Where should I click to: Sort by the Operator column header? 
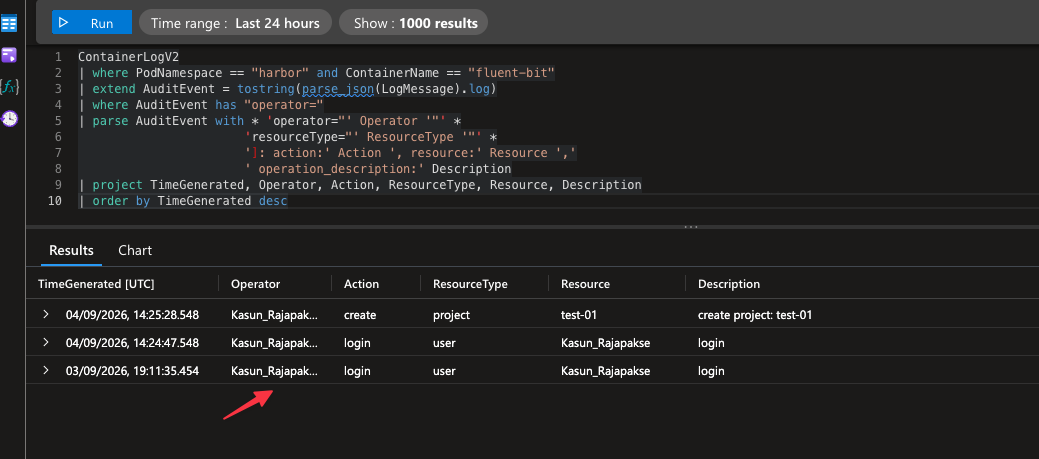[256, 283]
